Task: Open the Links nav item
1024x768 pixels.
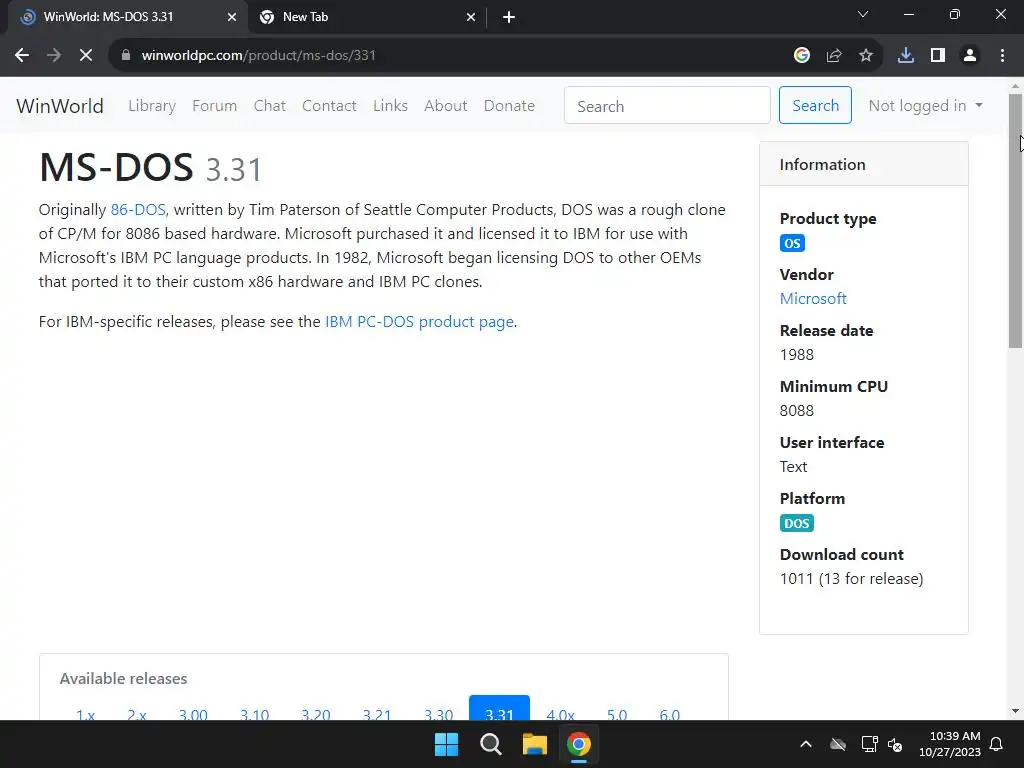Action: (391, 106)
